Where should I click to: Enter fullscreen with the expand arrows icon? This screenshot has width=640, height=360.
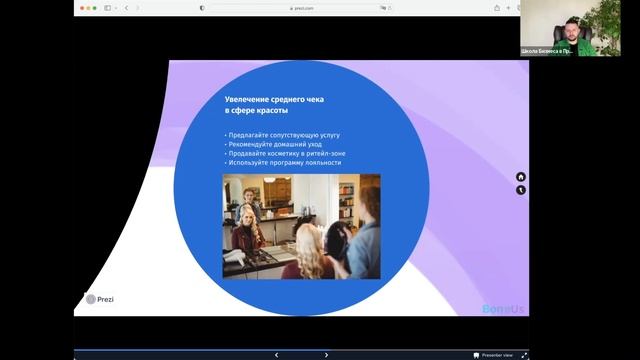coord(524,356)
